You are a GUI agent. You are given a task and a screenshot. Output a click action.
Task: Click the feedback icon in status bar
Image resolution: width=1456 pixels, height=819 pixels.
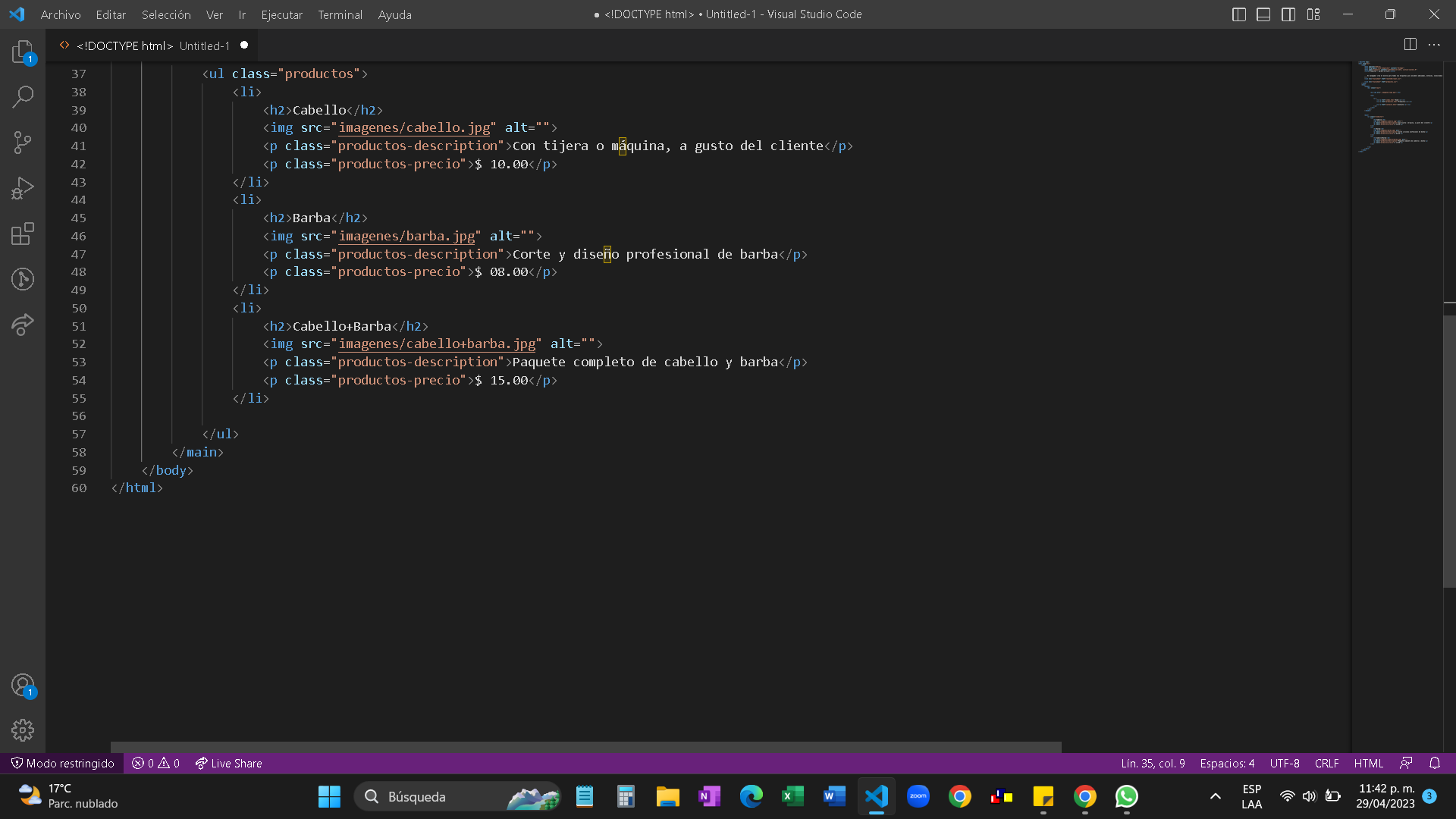(x=1406, y=763)
